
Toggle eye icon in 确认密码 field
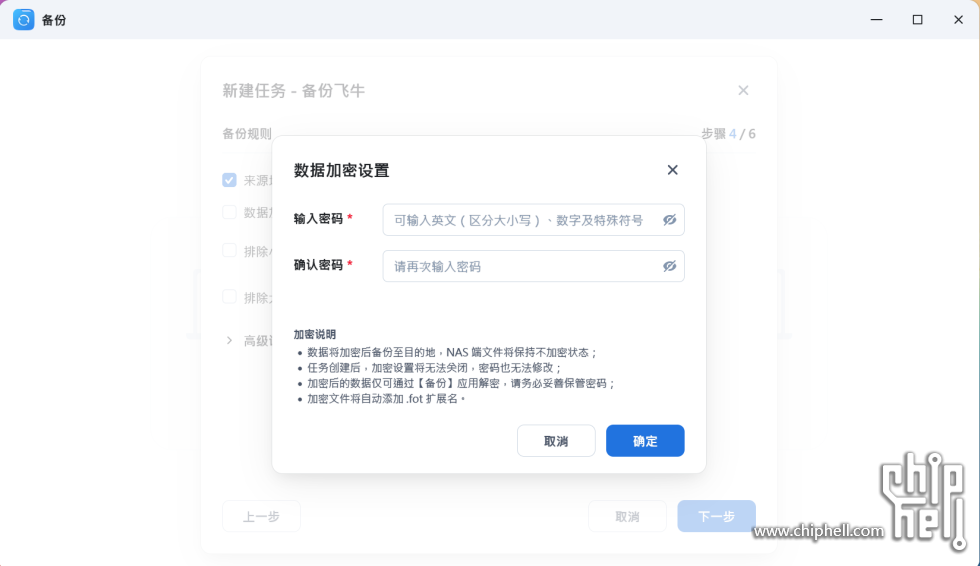pyautogui.click(x=670, y=266)
